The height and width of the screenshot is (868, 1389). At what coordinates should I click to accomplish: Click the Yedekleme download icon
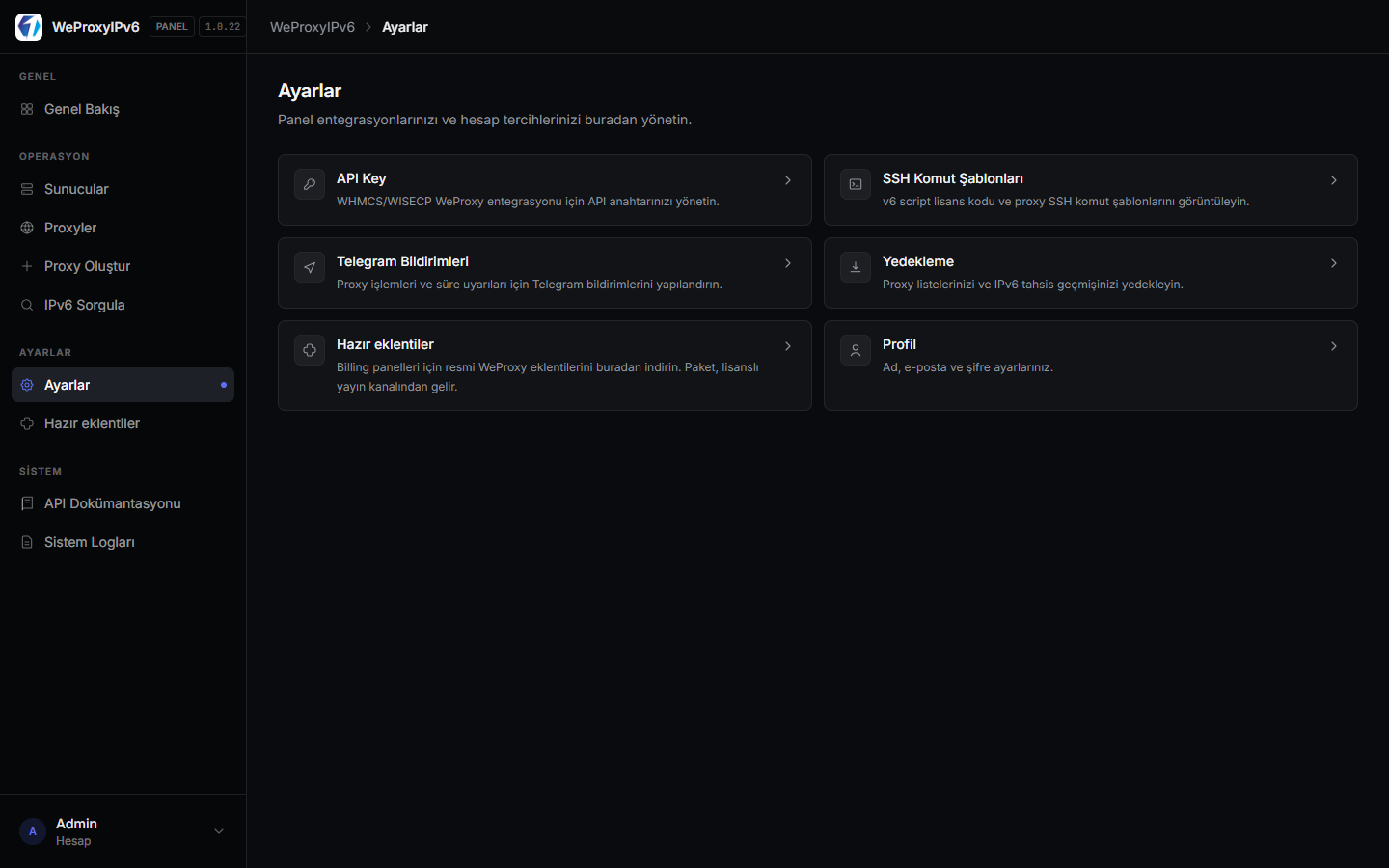(x=856, y=267)
